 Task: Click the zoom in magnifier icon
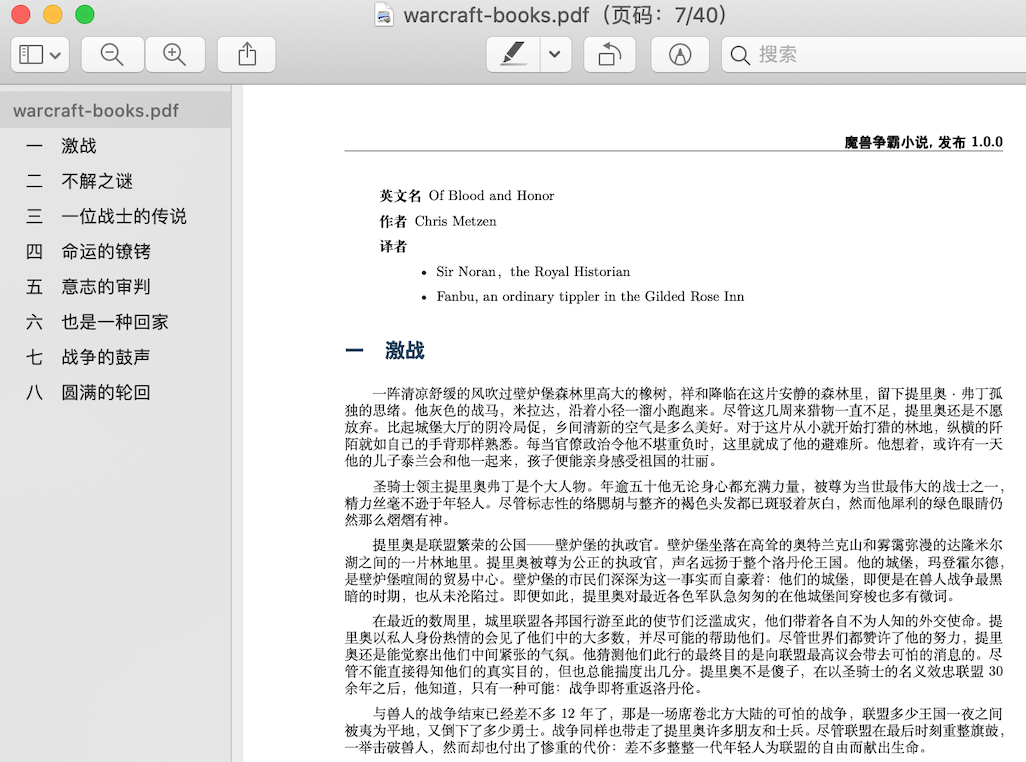[175, 54]
